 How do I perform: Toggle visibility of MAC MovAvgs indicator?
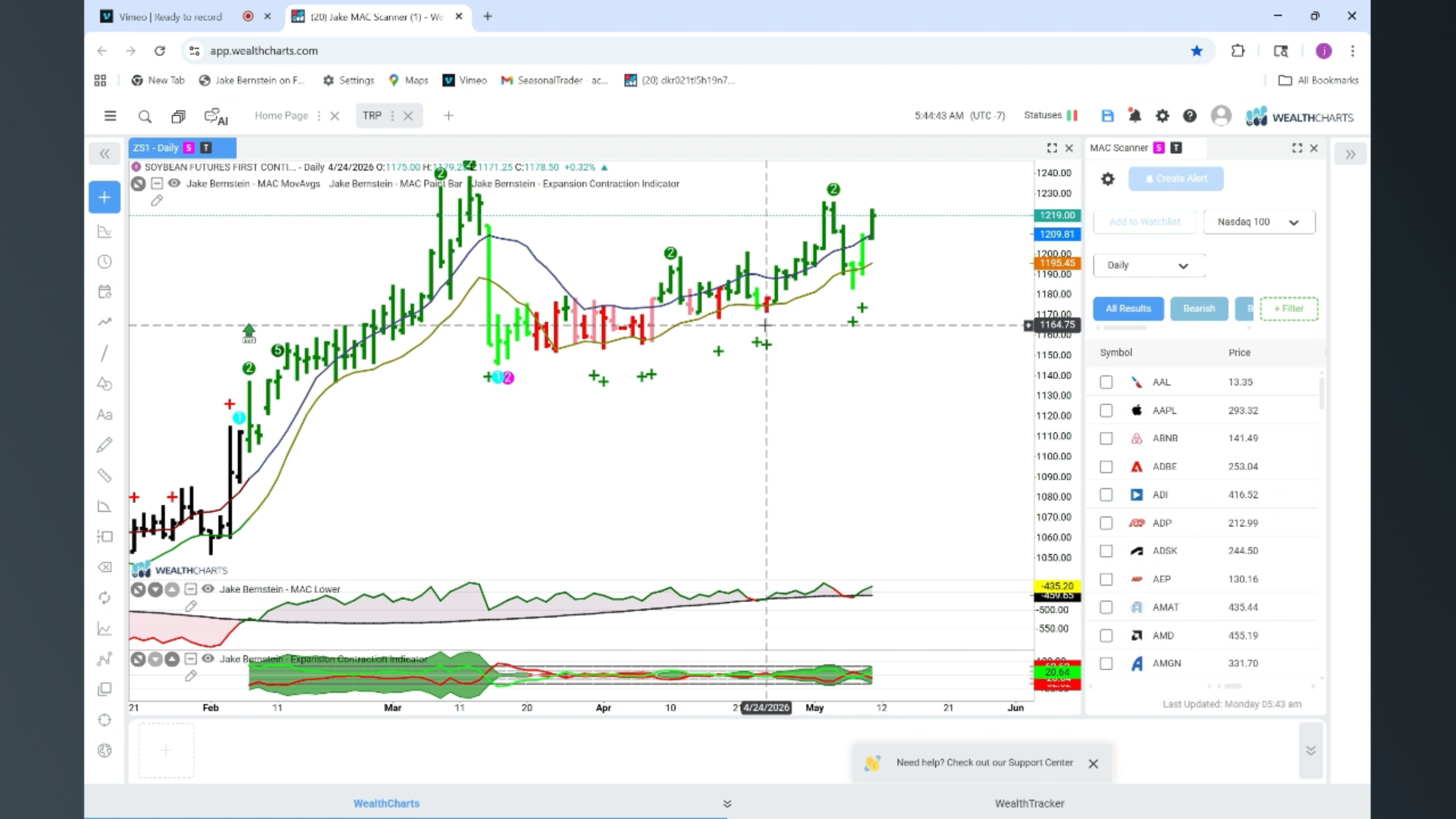point(174,184)
